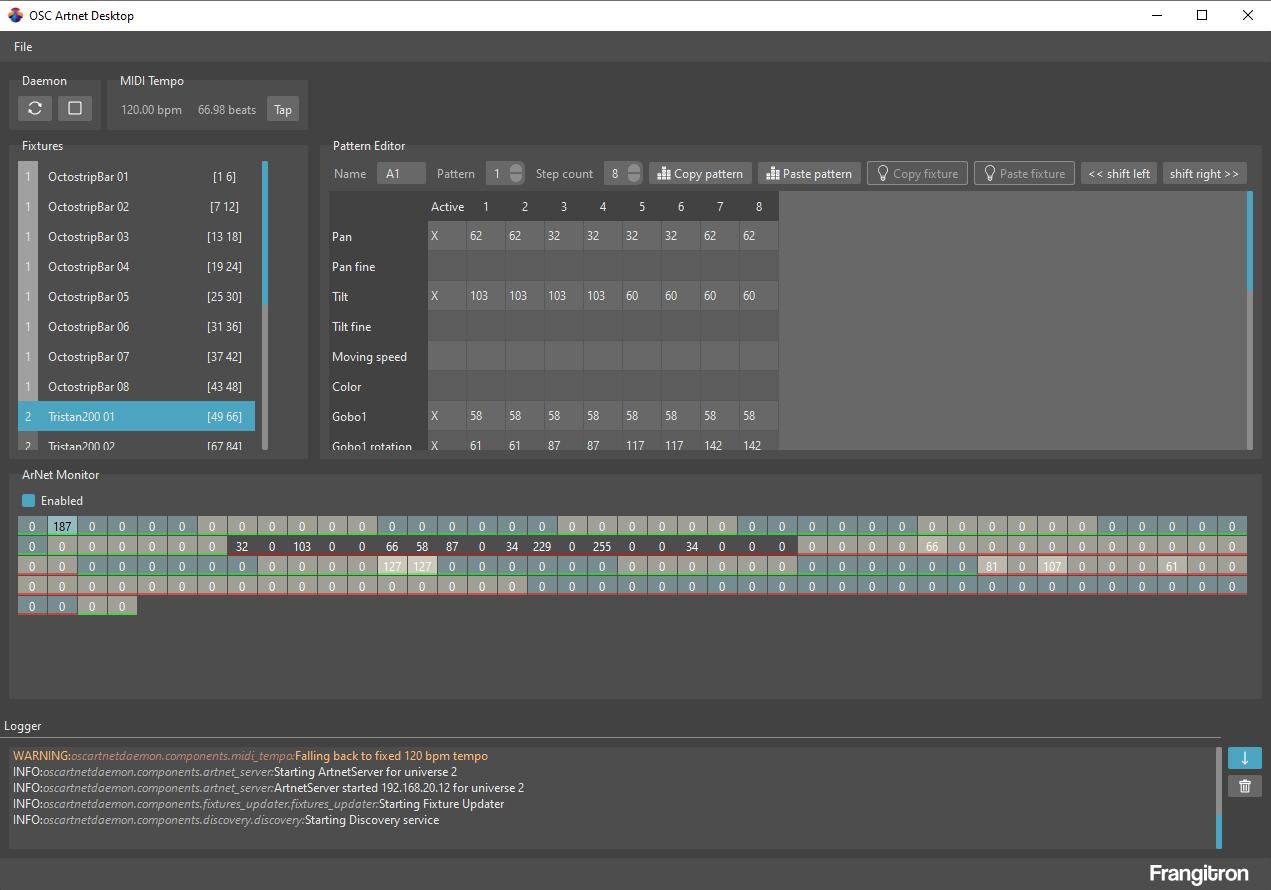Click the shift right >> button
This screenshot has height=890, width=1271.
pyautogui.click(x=1204, y=174)
